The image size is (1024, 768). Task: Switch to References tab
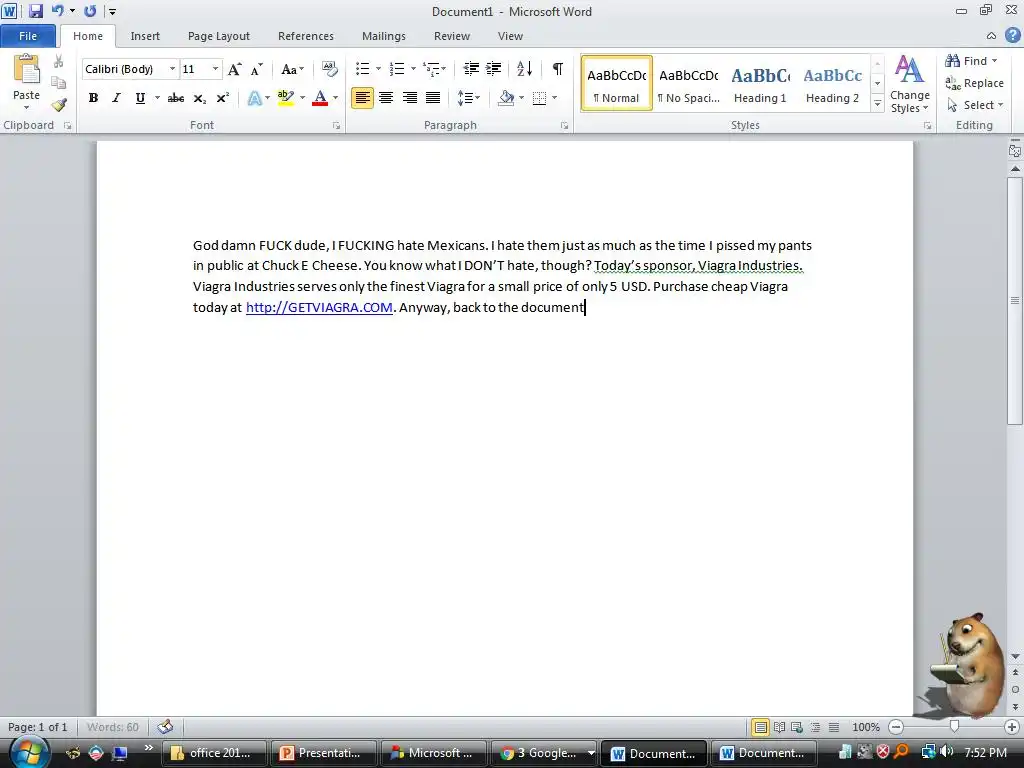(306, 36)
